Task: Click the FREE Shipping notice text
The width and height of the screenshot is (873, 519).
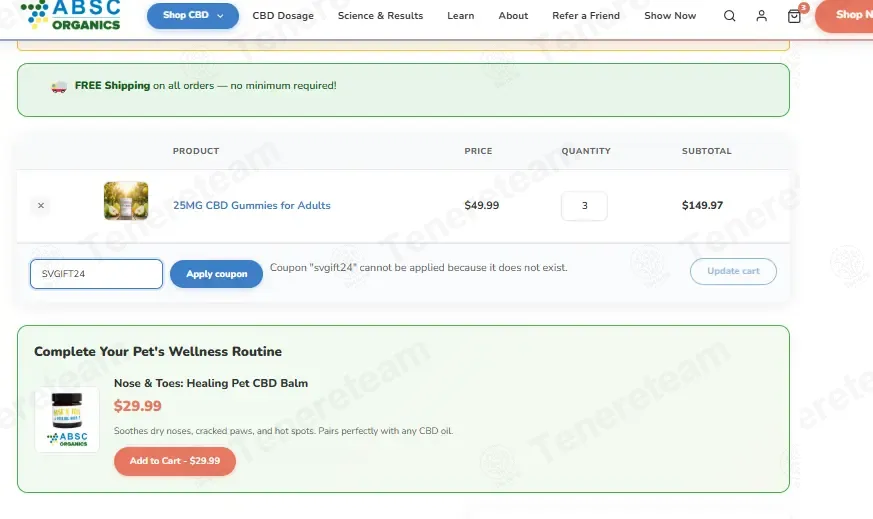Action: click(205, 86)
